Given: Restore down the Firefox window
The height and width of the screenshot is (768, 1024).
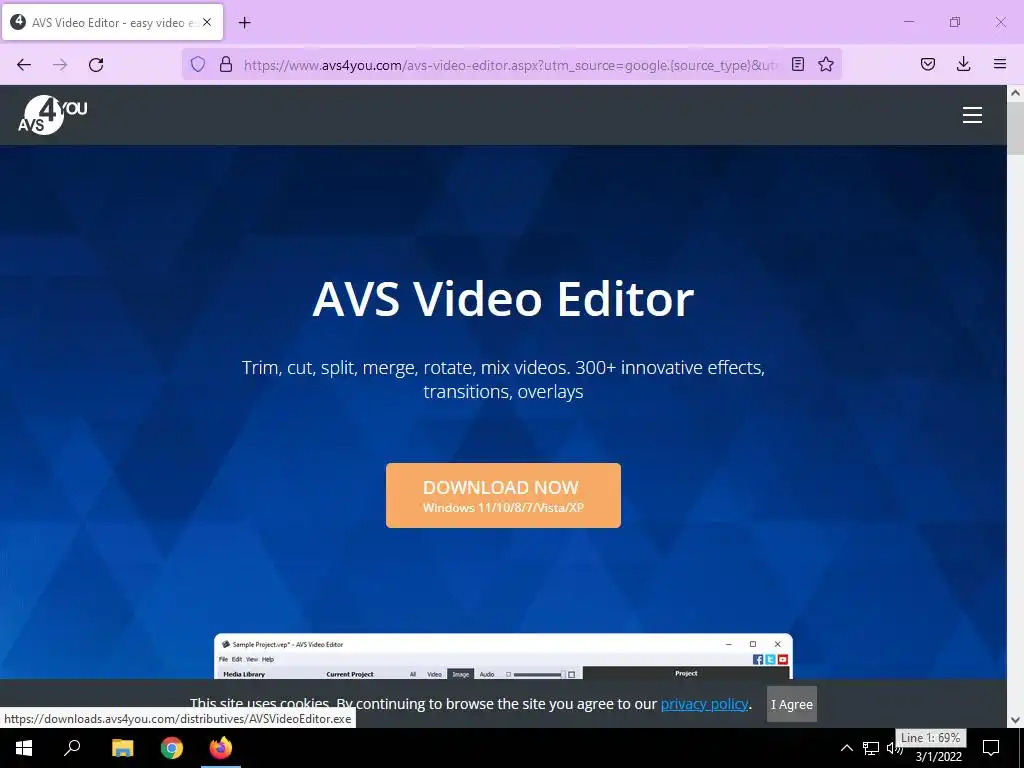Looking at the screenshot, I should click(x=955, y=22).
